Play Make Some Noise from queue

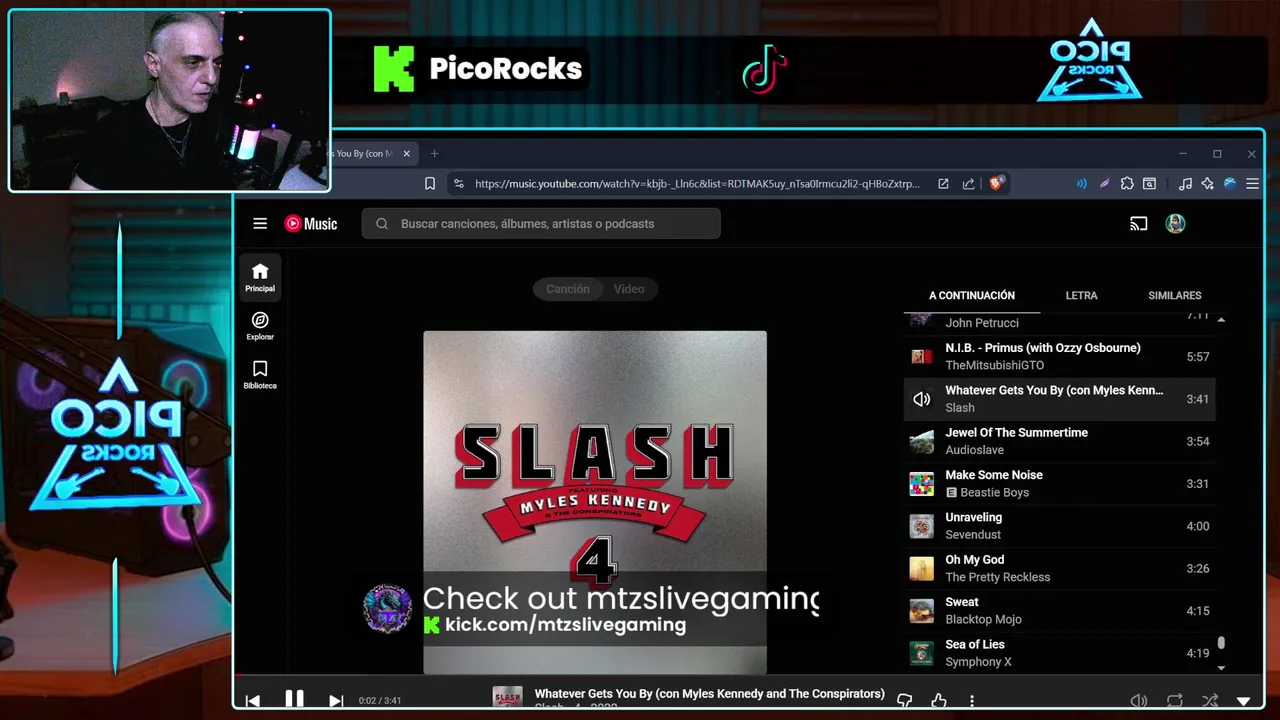(1059, 484)
